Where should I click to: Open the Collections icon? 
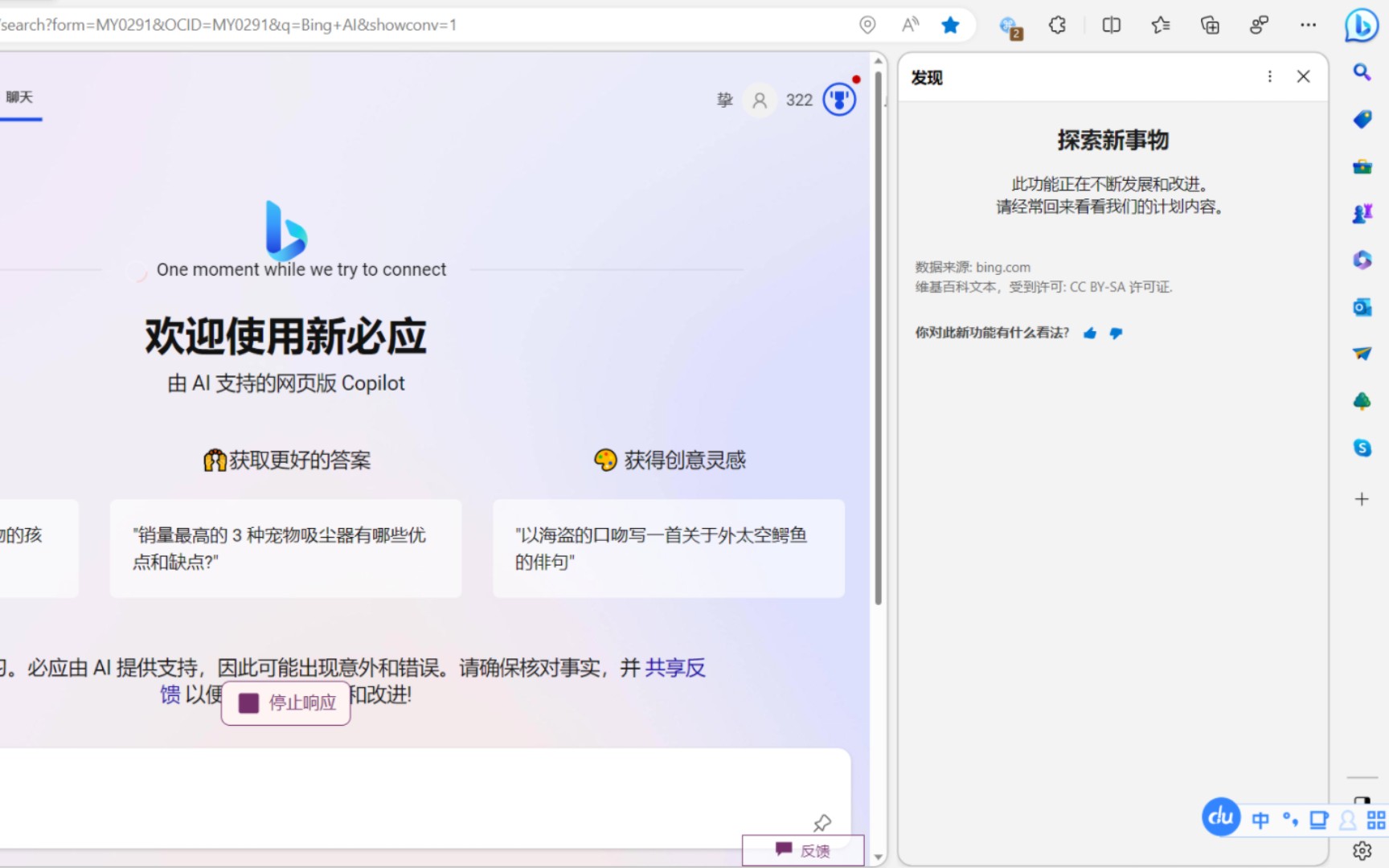pyautogui.click(x=1210, y=25)
